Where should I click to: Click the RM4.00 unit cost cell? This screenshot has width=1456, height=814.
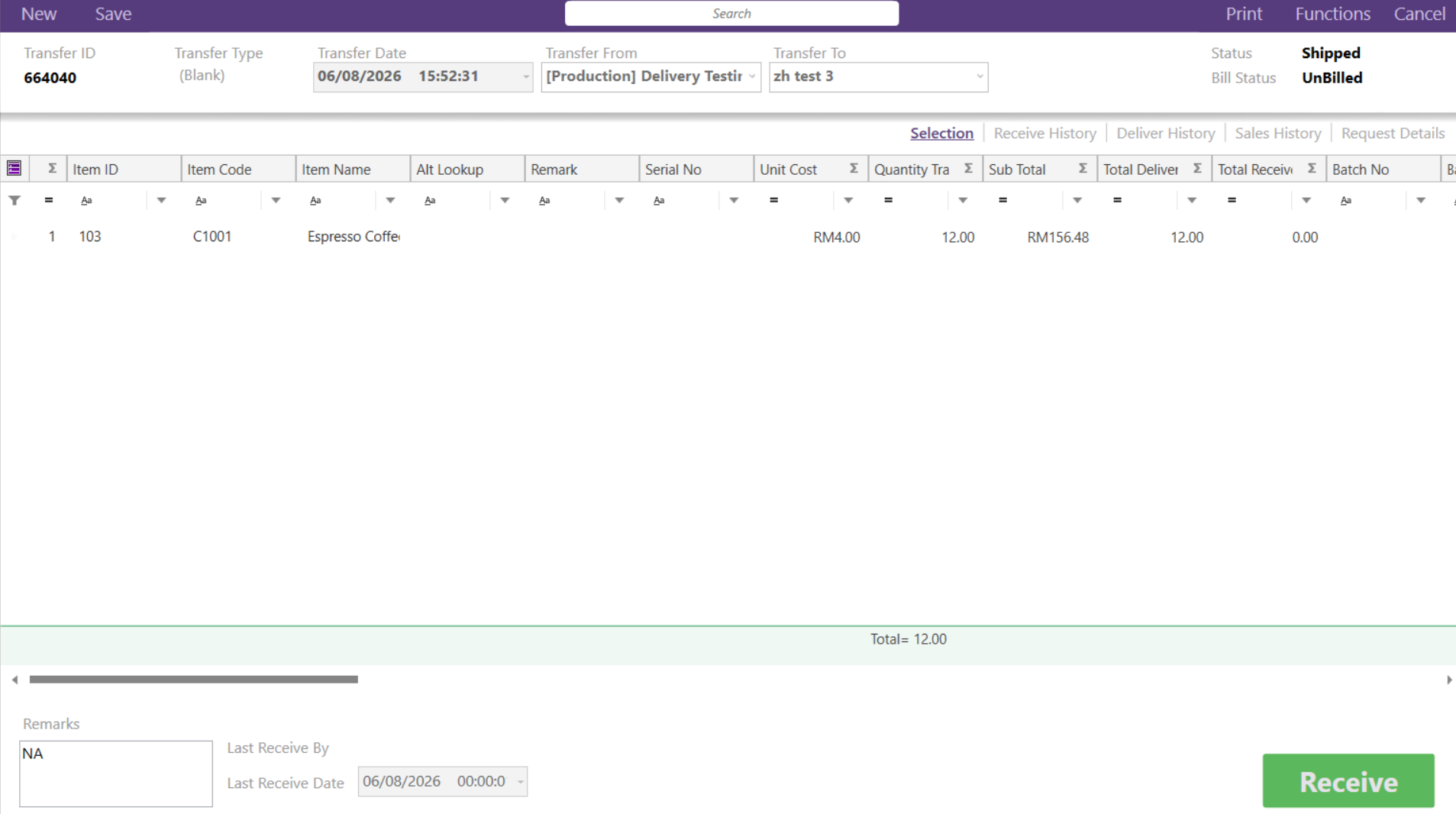[811, 237]
